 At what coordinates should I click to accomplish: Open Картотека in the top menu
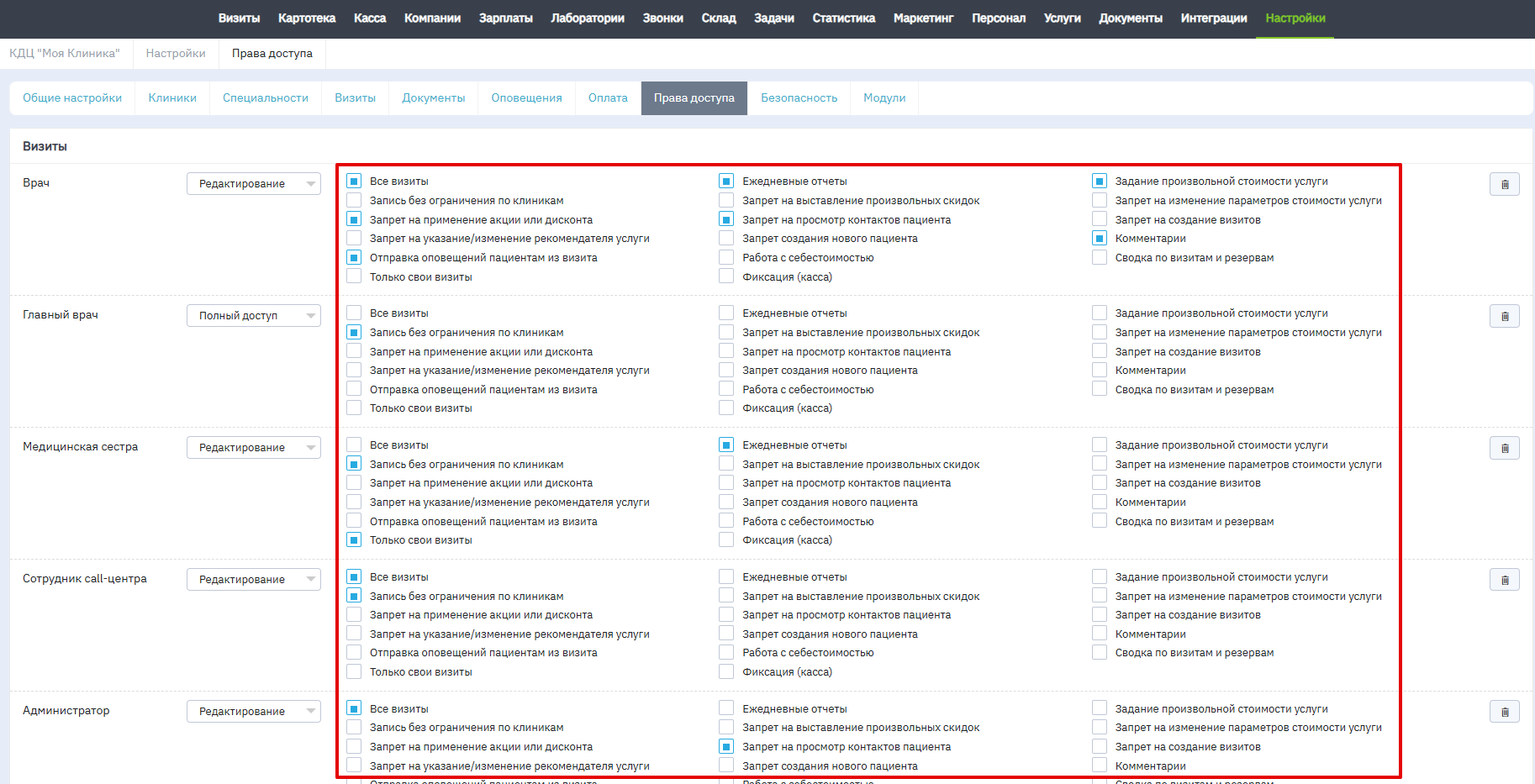point(306,18)
